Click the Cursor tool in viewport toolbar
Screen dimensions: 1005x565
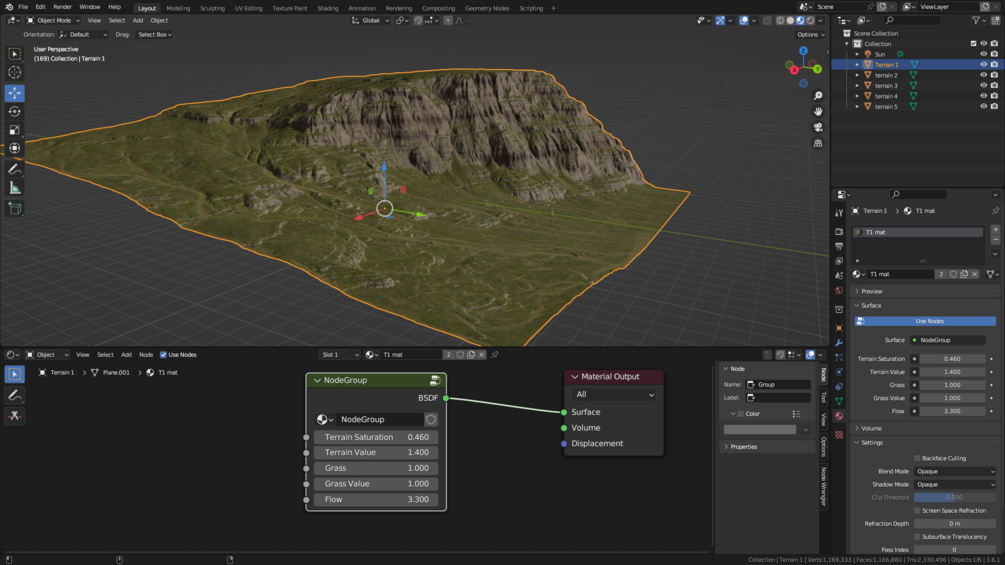[14, 72]
